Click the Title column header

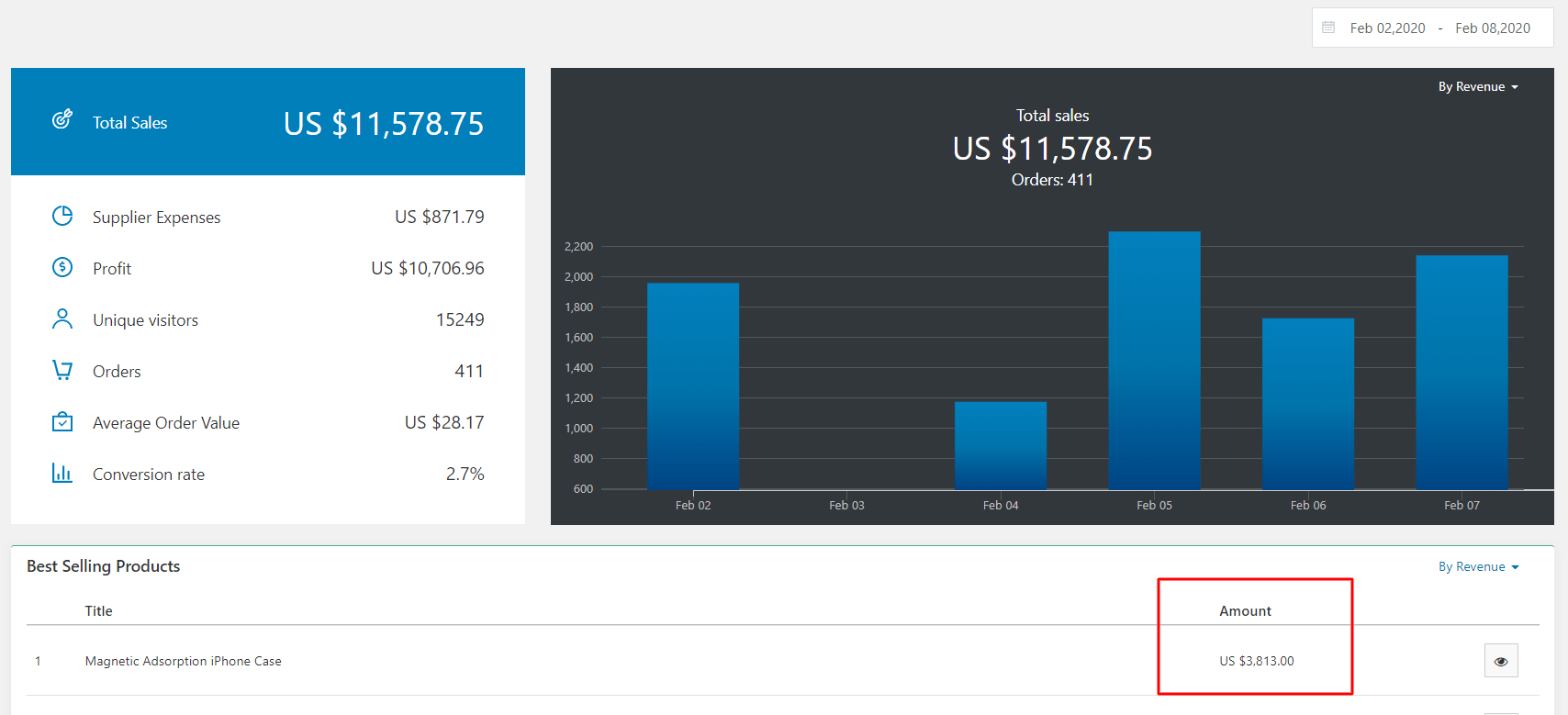tap(98, 611)
